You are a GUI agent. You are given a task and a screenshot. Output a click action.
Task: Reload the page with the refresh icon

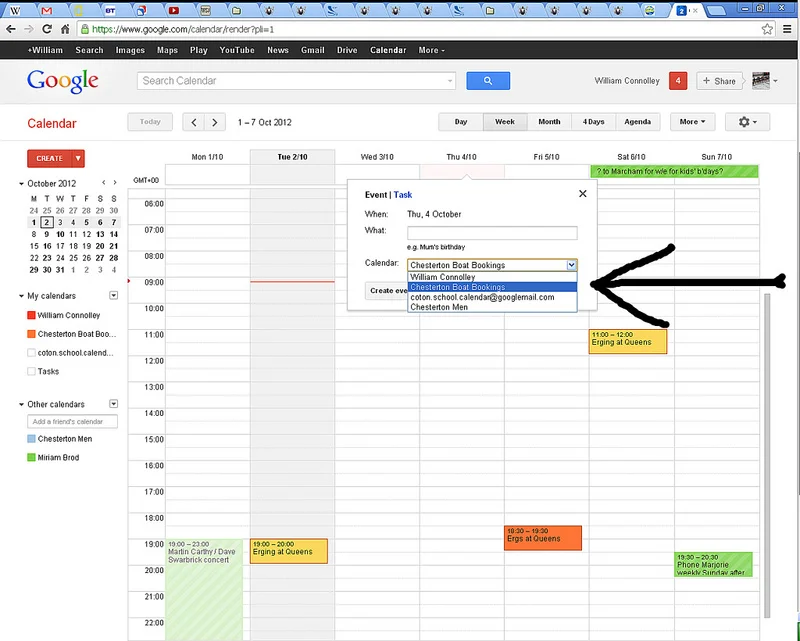tap(47, 29)
